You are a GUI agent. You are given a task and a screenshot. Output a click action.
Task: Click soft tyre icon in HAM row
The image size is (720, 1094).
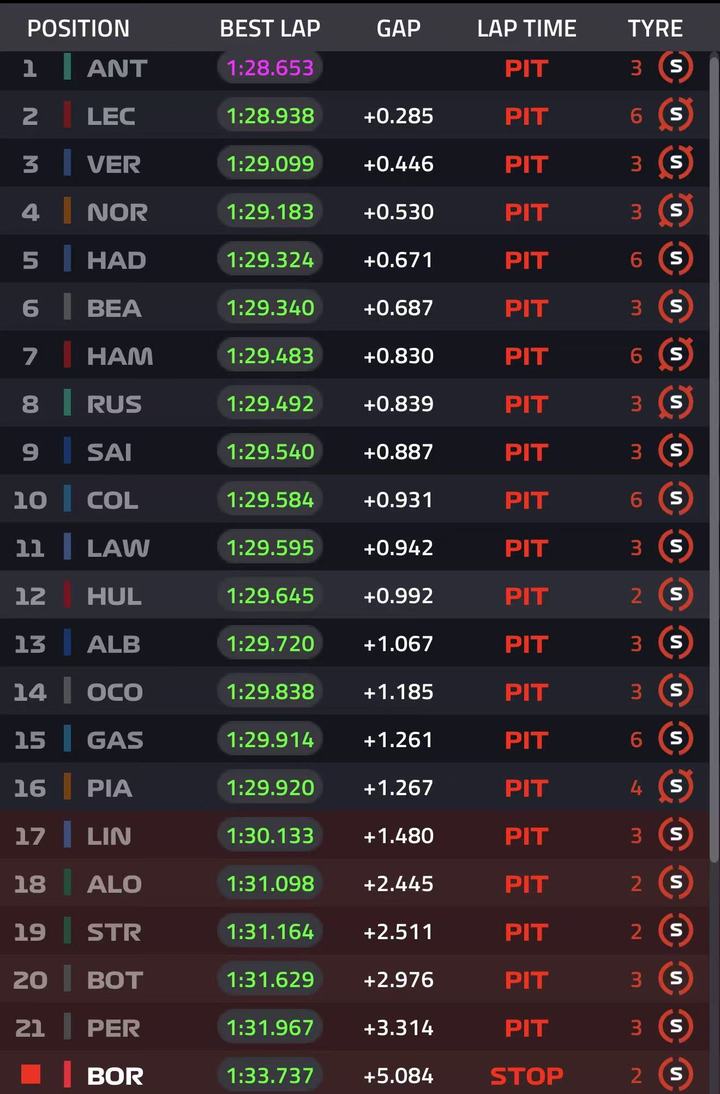(675, 355)
